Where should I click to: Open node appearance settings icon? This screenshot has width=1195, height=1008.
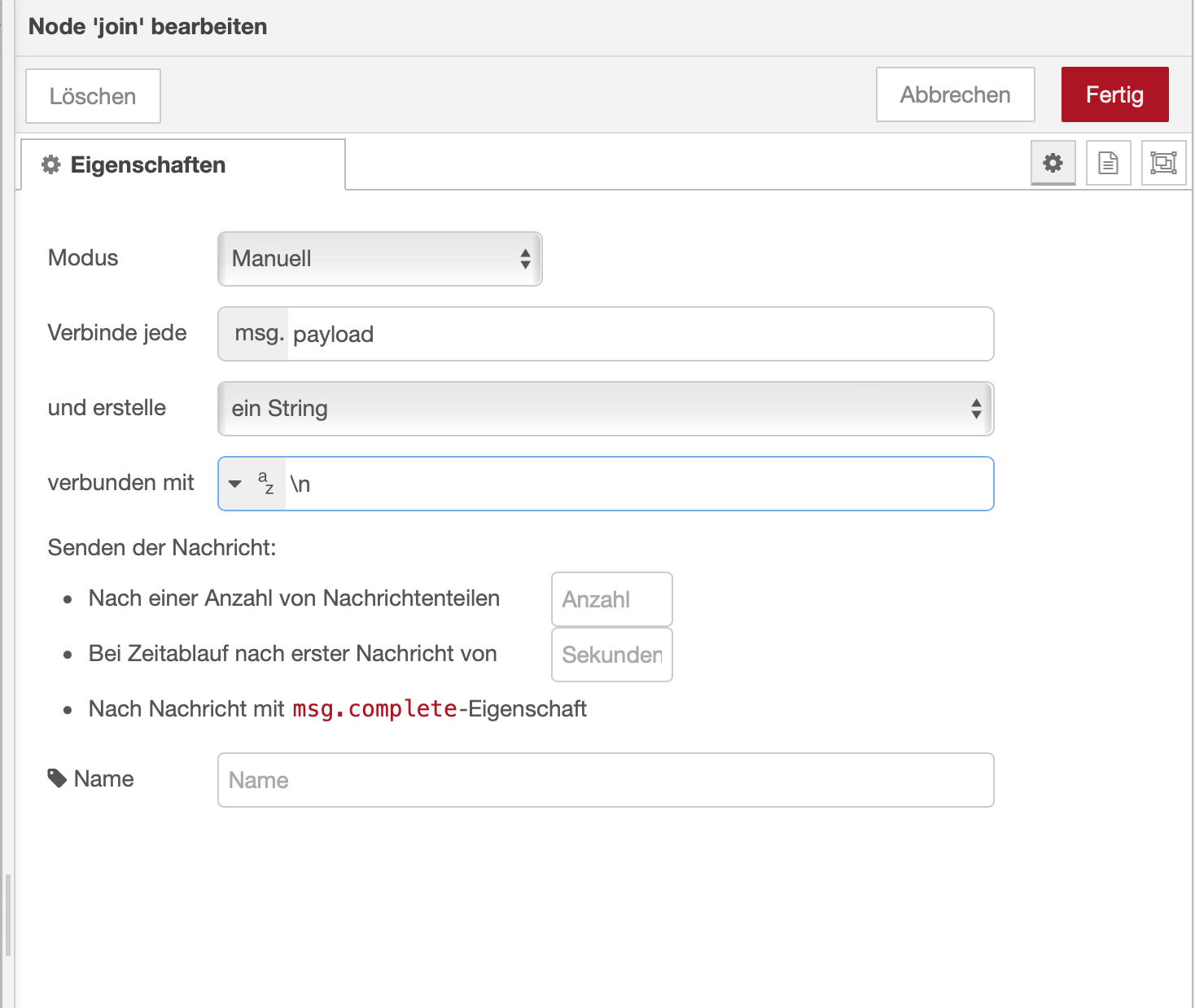[x=1163, y=163]
